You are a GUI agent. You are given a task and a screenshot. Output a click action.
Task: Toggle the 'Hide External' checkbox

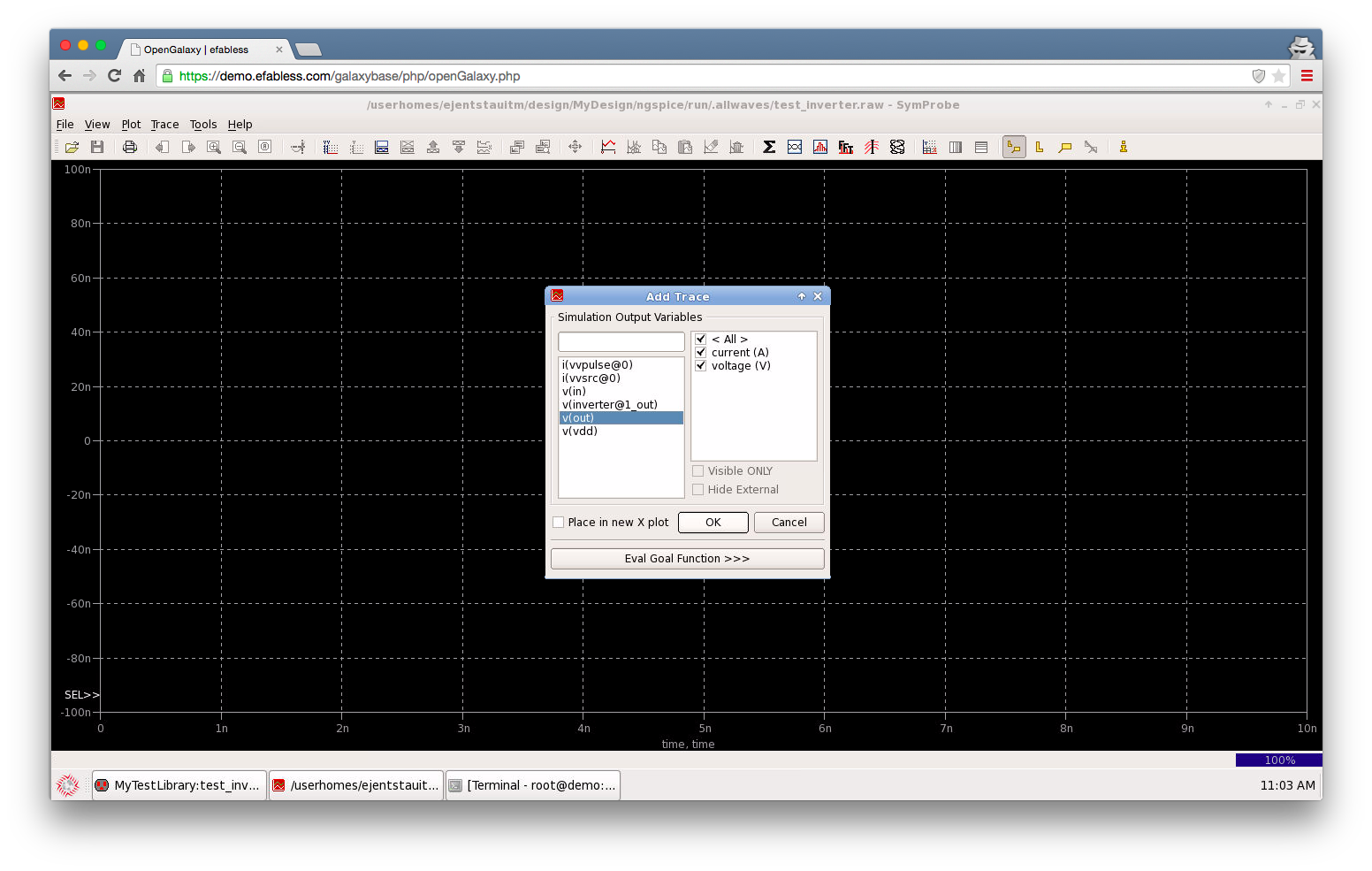(x=698, y=490)
